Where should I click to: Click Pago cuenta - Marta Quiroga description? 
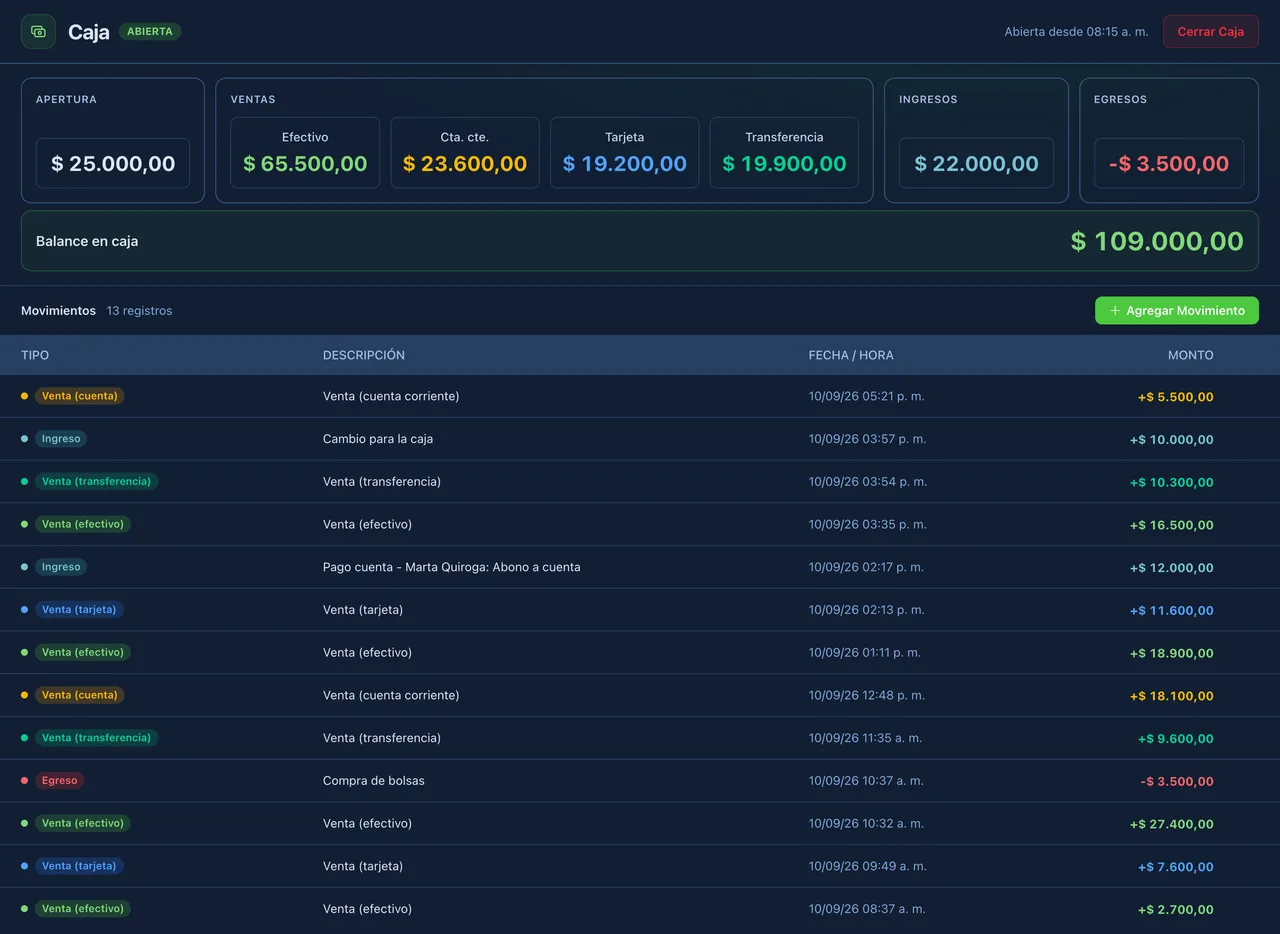452,567
